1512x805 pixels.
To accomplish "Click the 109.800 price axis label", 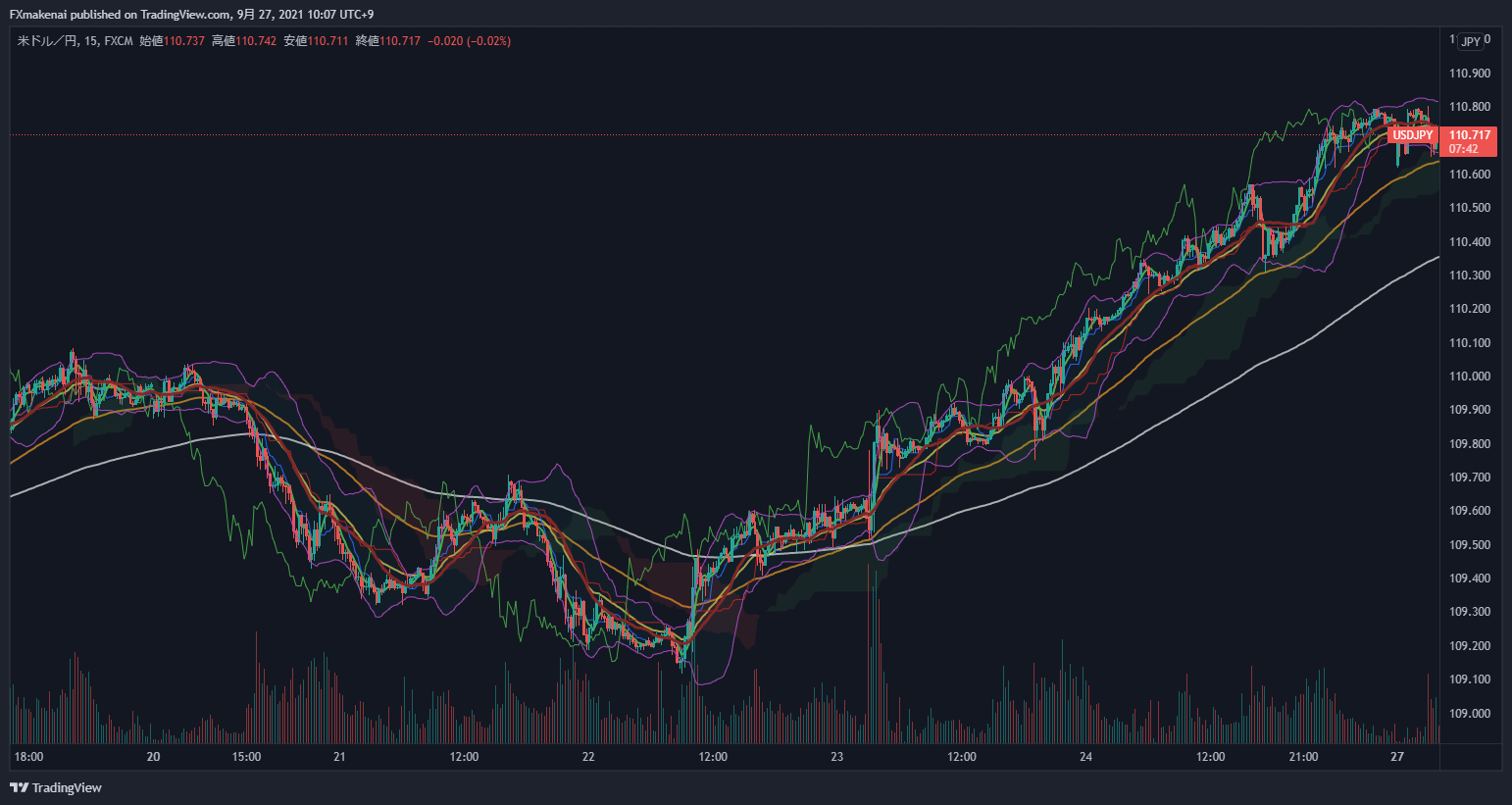I will pyautogui.click(x=1470, y=444).
